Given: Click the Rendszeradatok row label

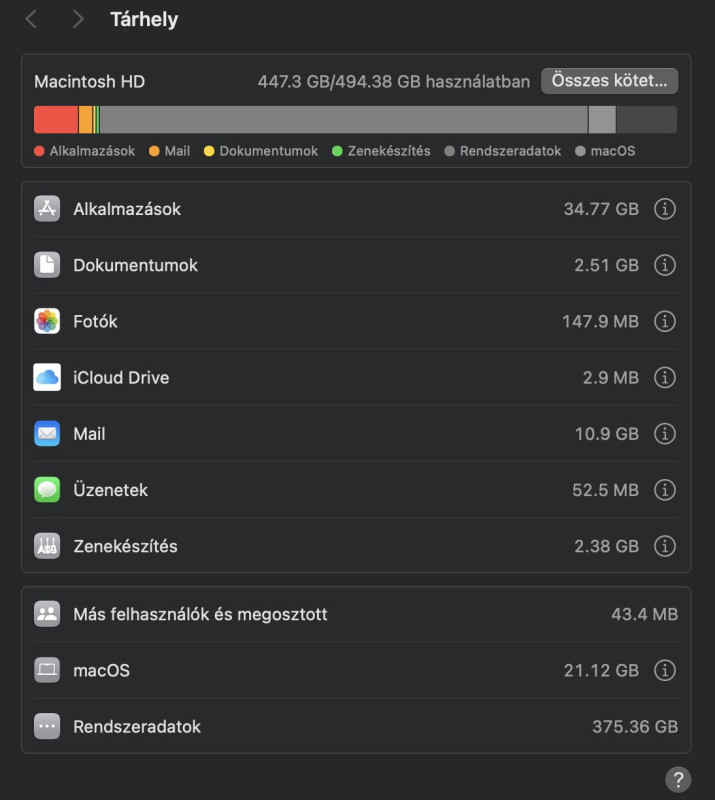Looking at the screenshot, I should click(137, 727).
